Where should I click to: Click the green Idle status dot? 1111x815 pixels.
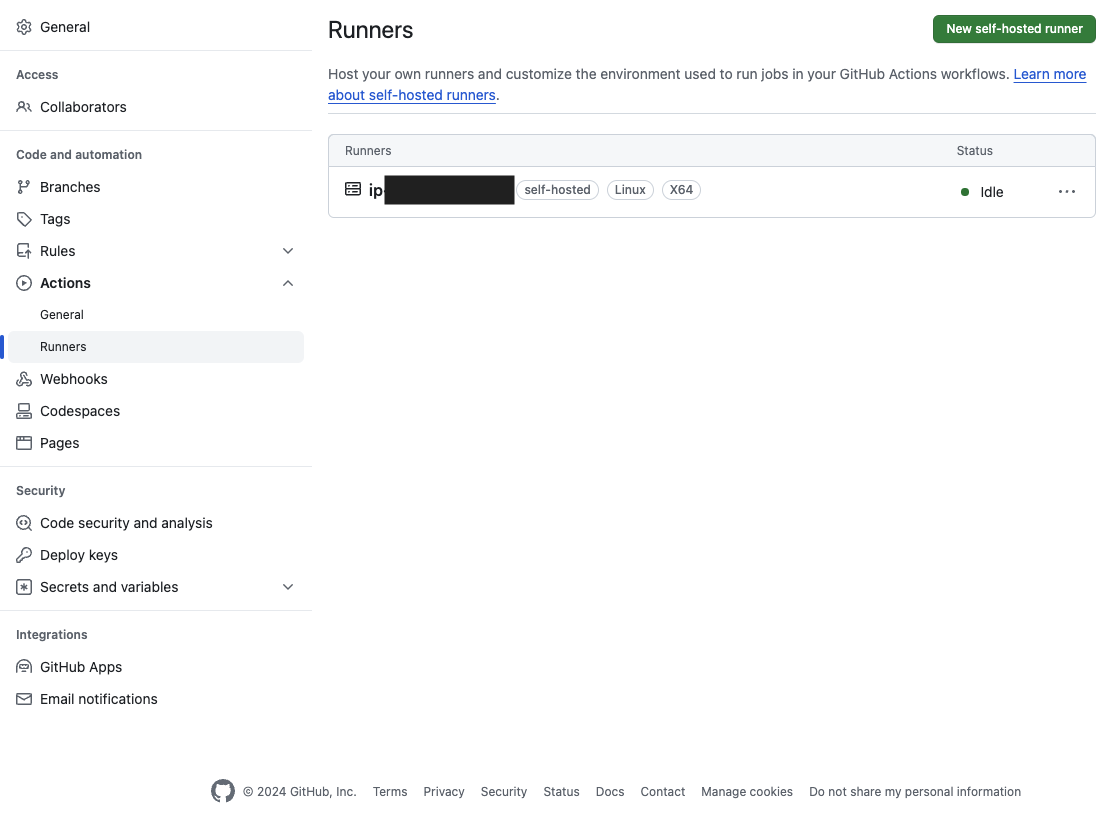coord(964,192)
